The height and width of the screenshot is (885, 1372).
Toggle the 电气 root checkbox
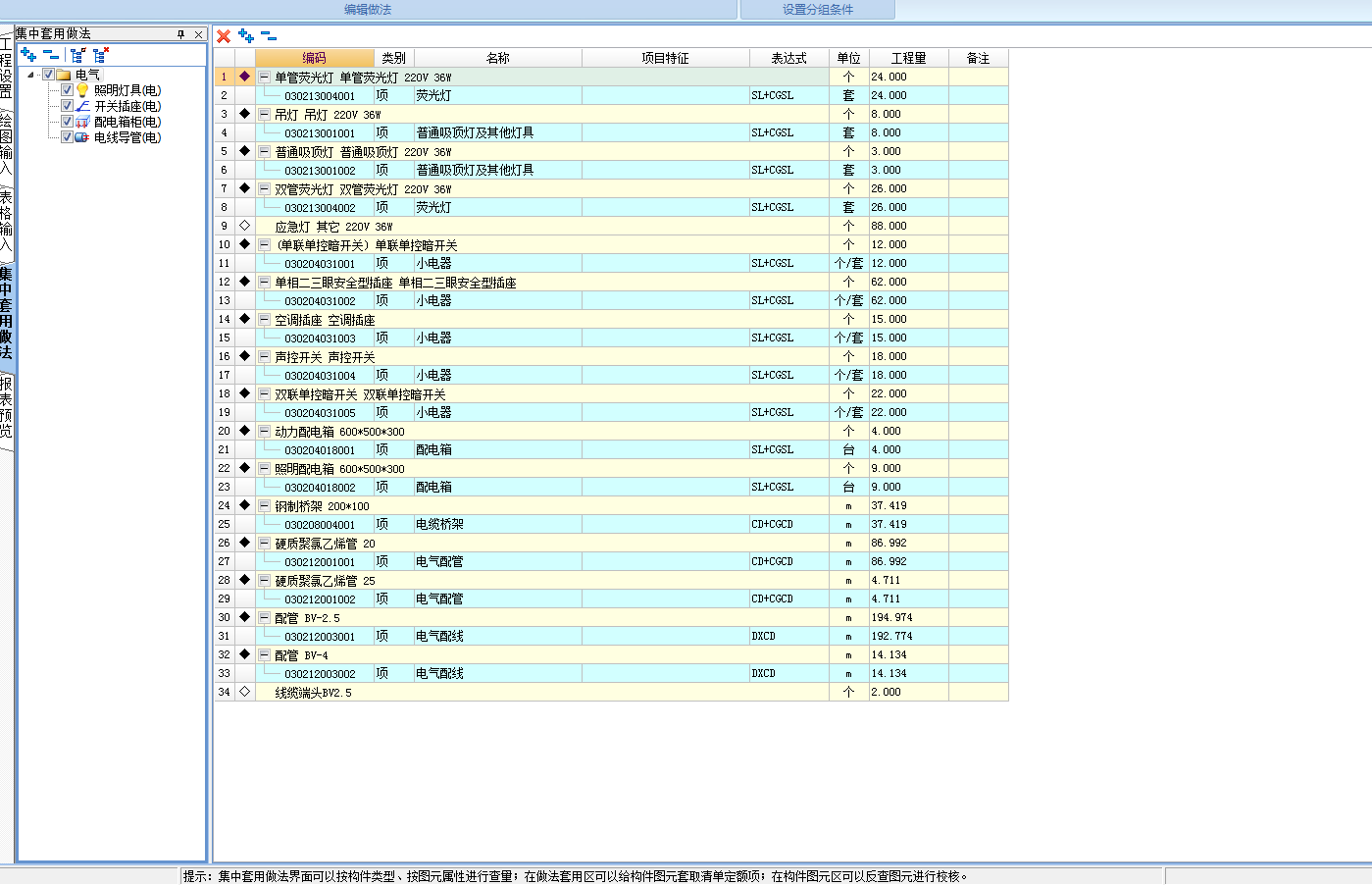pyautogui.click(x=48, y=75)
